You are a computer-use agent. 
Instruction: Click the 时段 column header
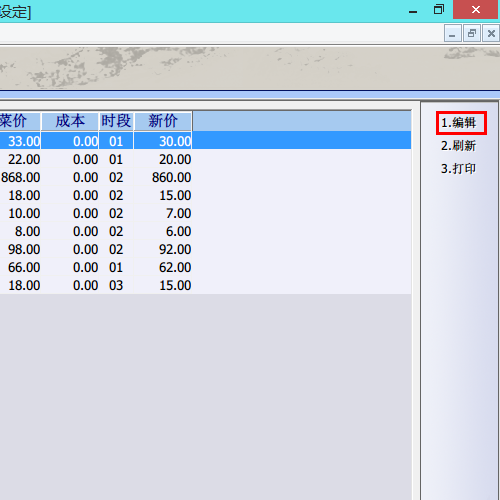pos(116,121)
